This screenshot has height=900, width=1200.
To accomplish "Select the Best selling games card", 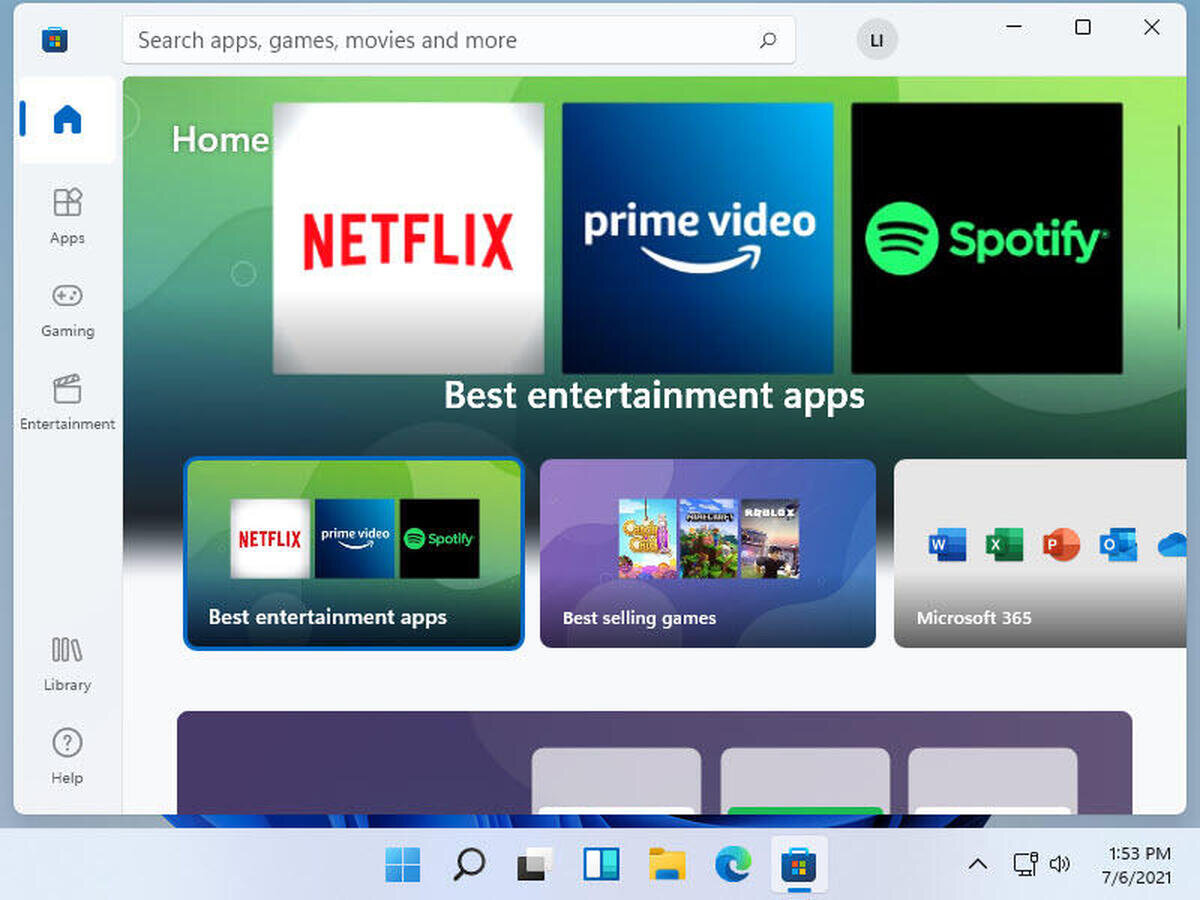I will pos(708,553).
